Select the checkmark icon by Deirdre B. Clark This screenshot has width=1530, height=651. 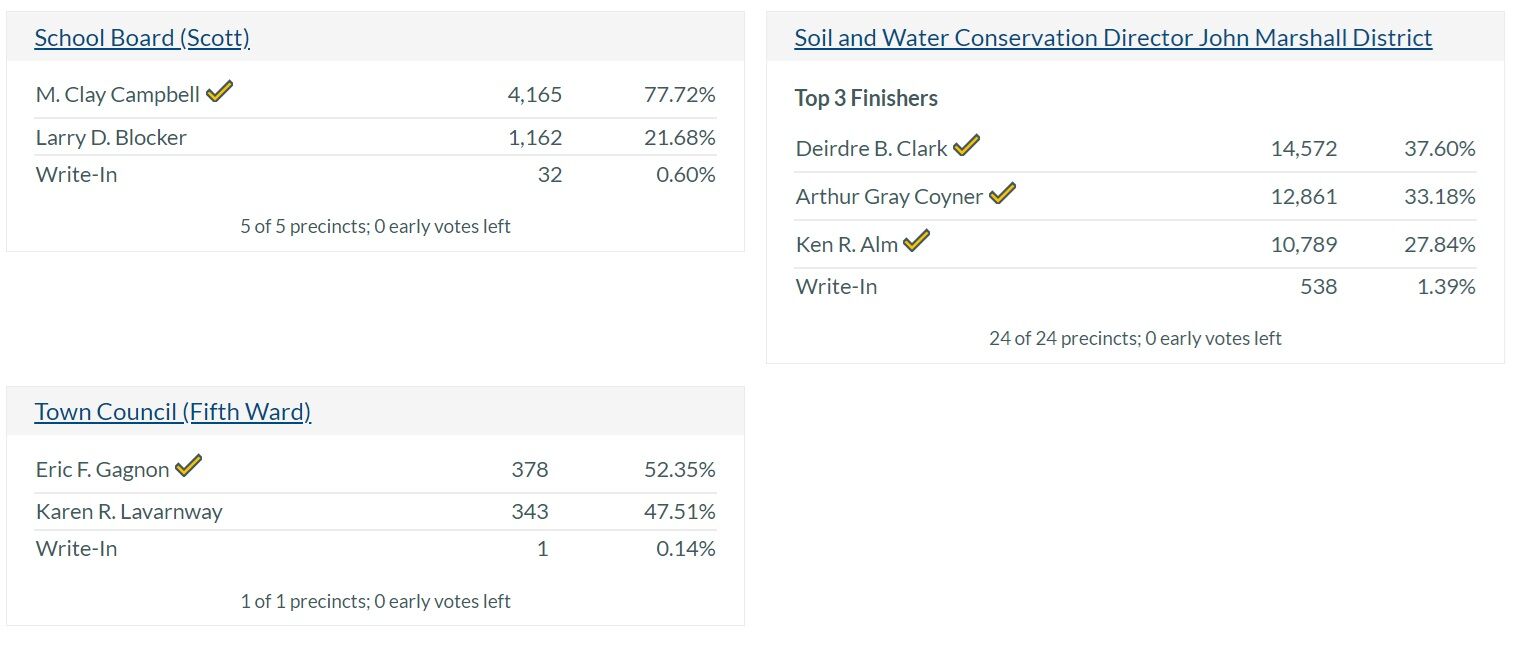[966, 144]
